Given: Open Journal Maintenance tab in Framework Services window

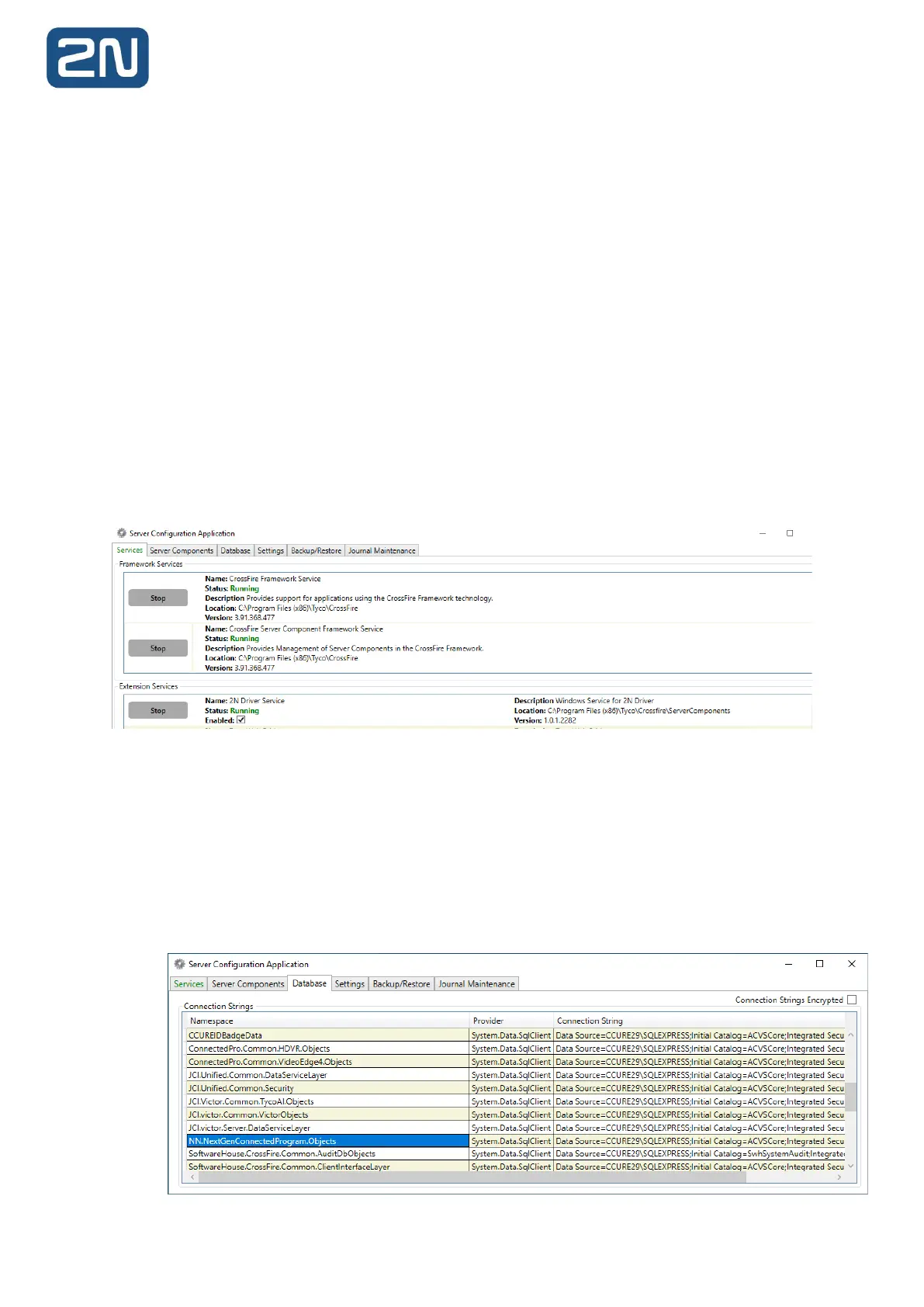Looking at the screenshot, I should [382, 550].
